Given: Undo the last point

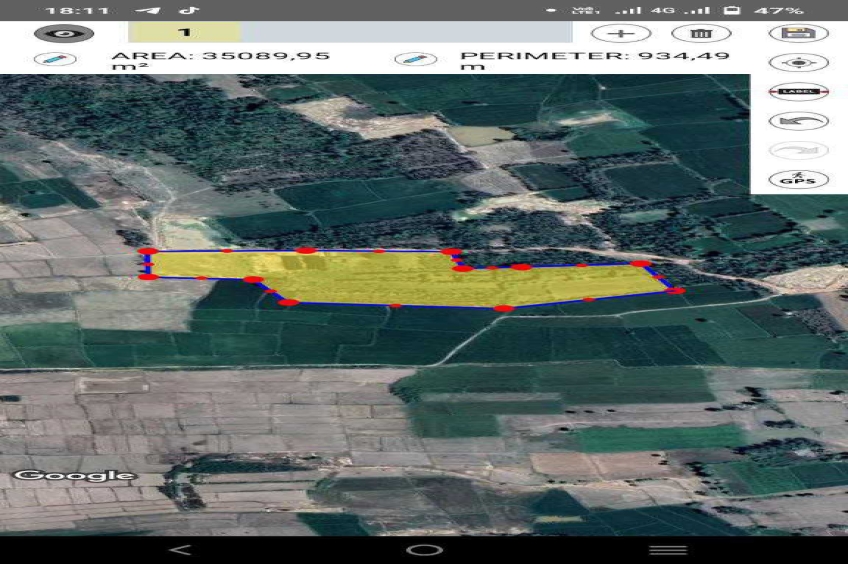Looking at the screenshot, I should point(798,121).
